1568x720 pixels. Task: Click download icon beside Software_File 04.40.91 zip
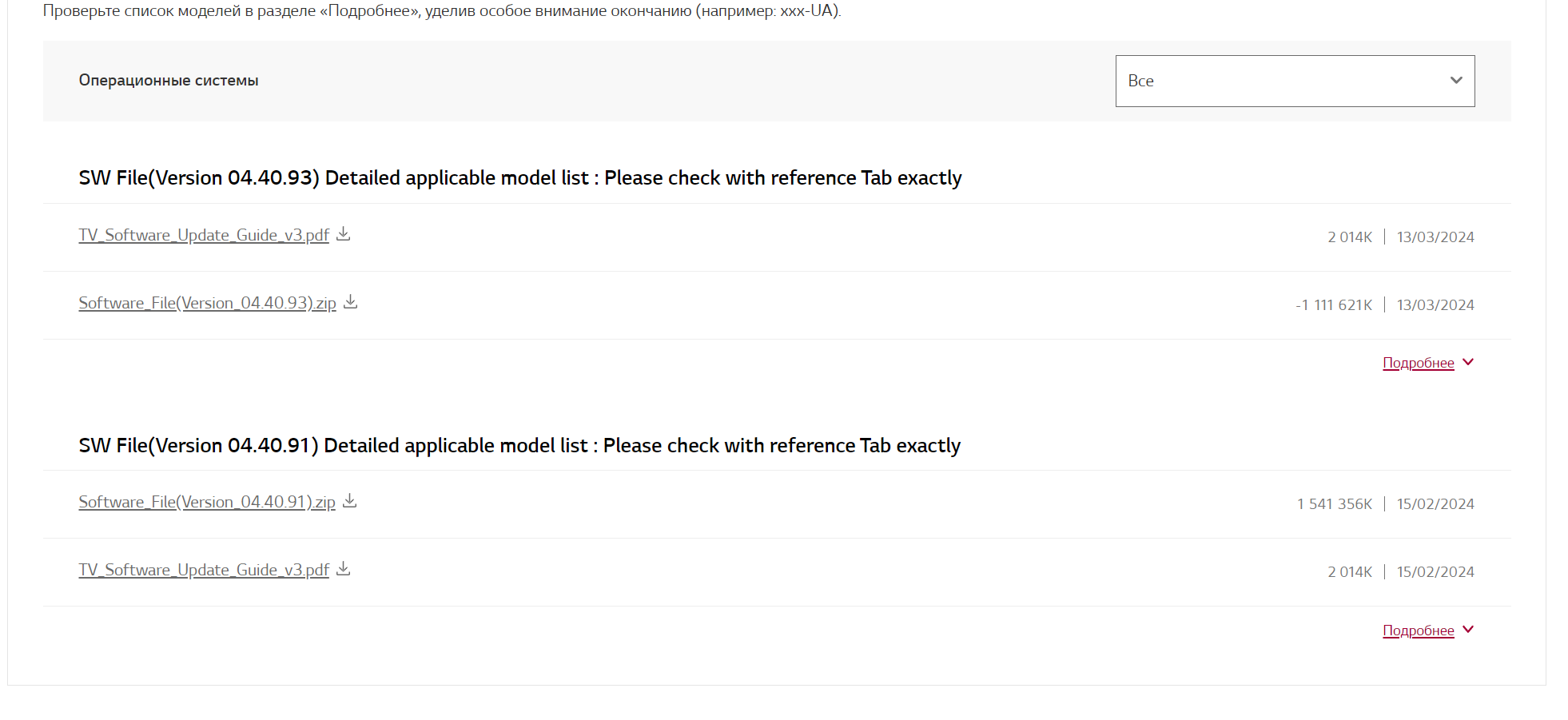pos(349,501)
